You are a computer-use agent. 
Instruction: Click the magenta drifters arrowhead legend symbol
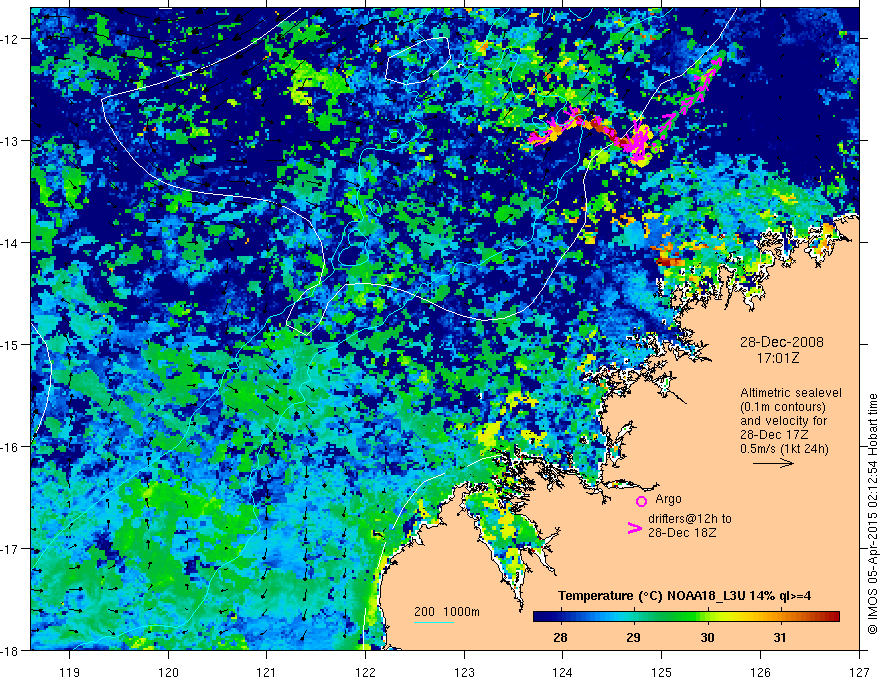[635, 527]
